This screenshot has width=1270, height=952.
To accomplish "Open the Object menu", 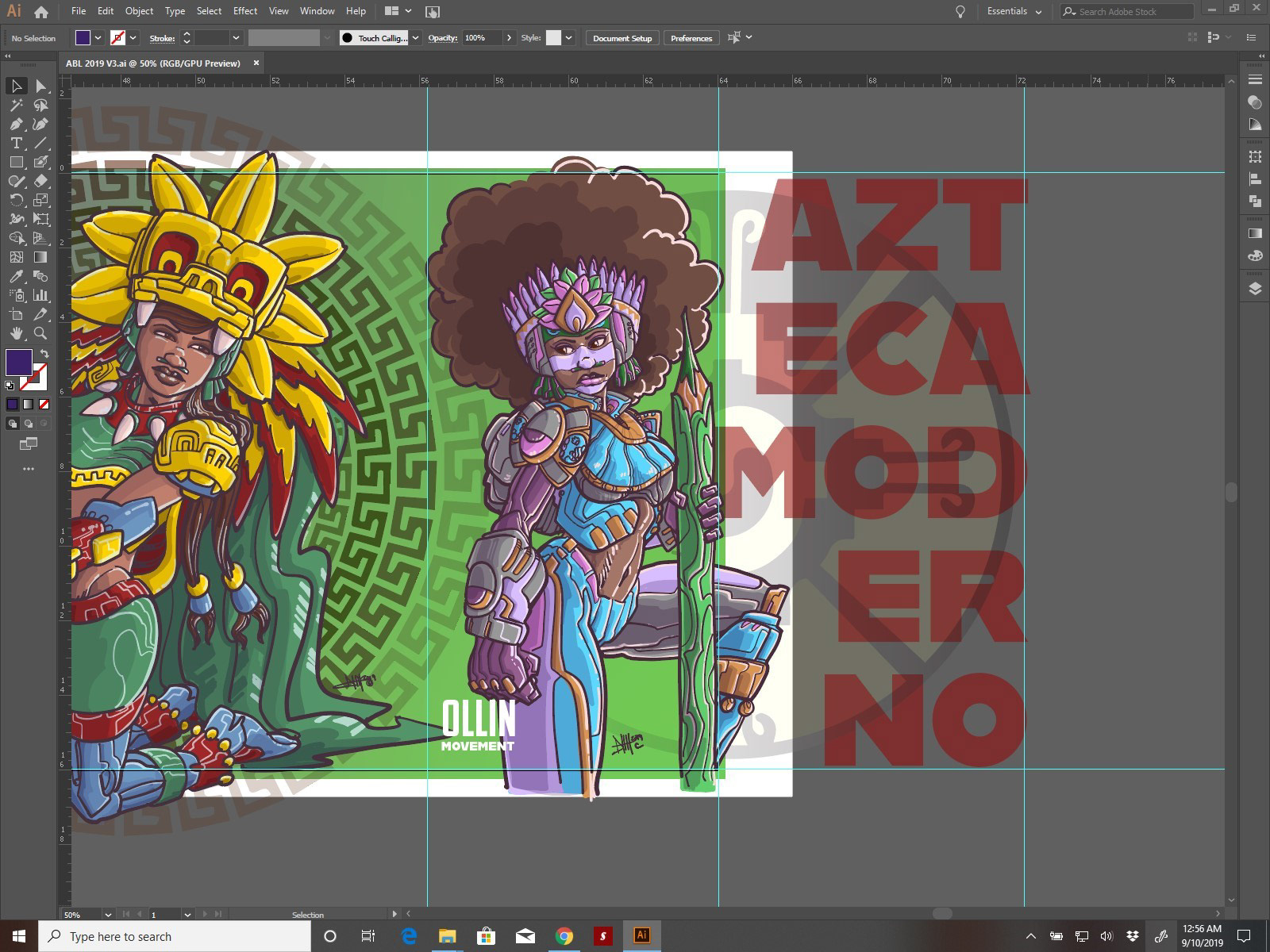I will (x=139, y=11).
